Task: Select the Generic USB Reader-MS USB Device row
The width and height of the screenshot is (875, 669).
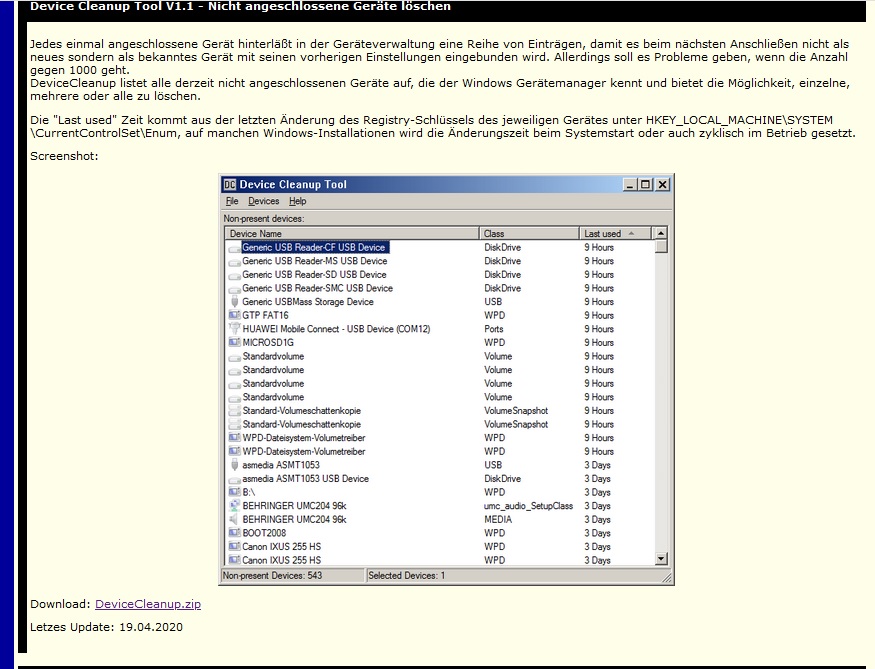Action: (x=440, y=261)
